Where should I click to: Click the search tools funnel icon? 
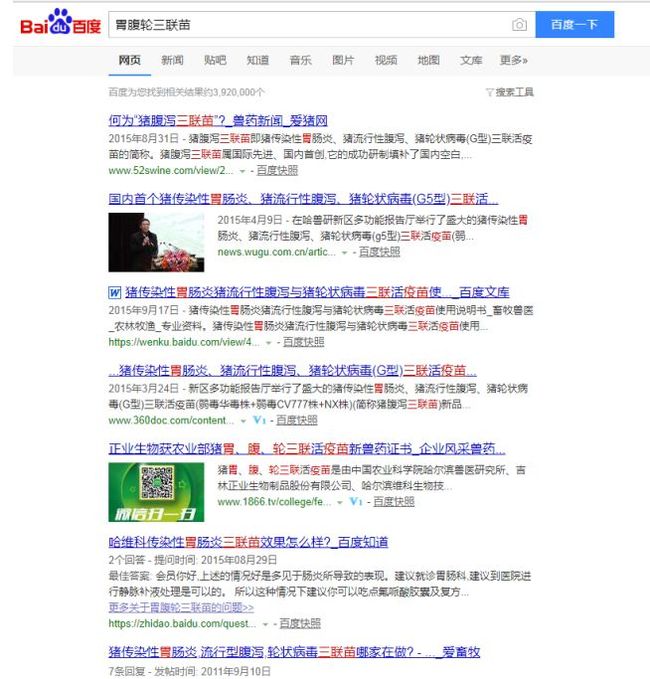tap(489, 92)
